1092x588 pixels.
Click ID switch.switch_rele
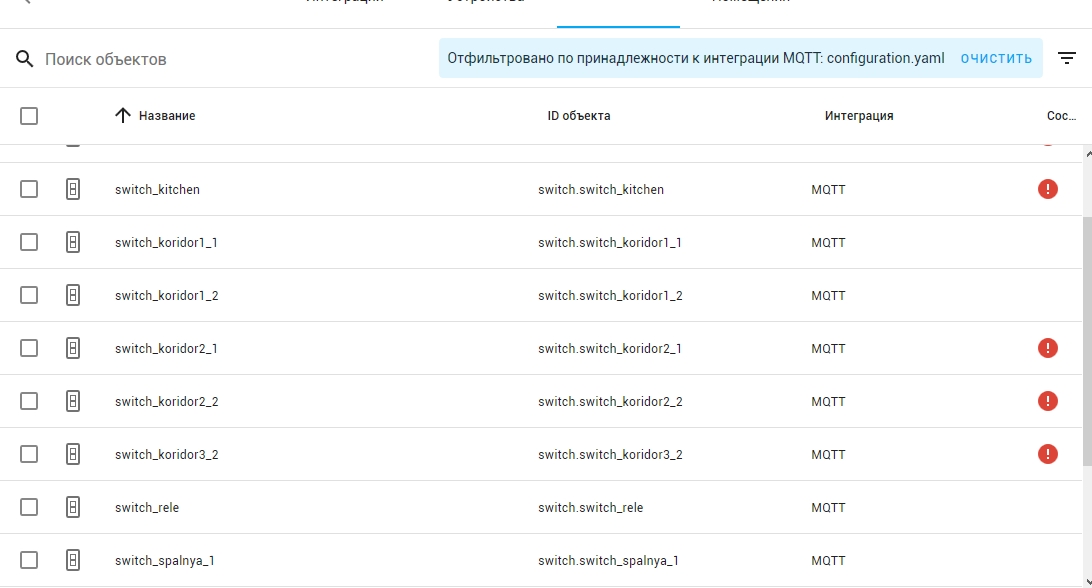(591, 507)
